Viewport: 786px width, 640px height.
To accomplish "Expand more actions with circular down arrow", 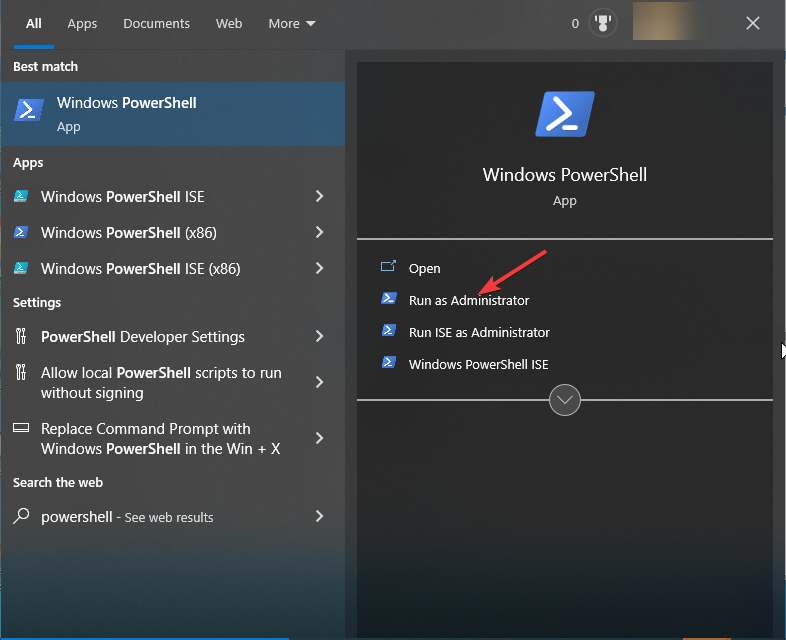I will (565, 400).
